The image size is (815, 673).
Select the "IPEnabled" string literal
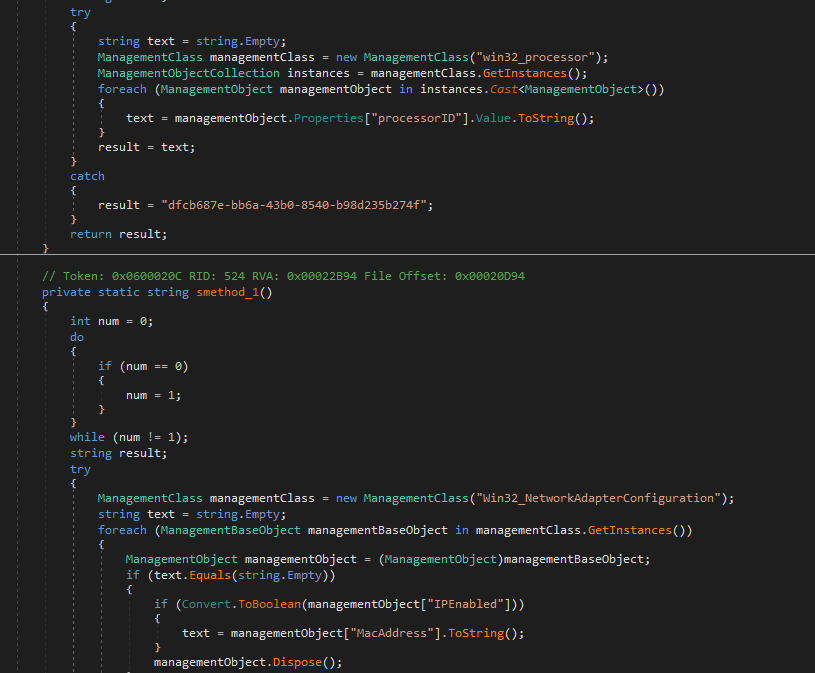coord(465,604)
